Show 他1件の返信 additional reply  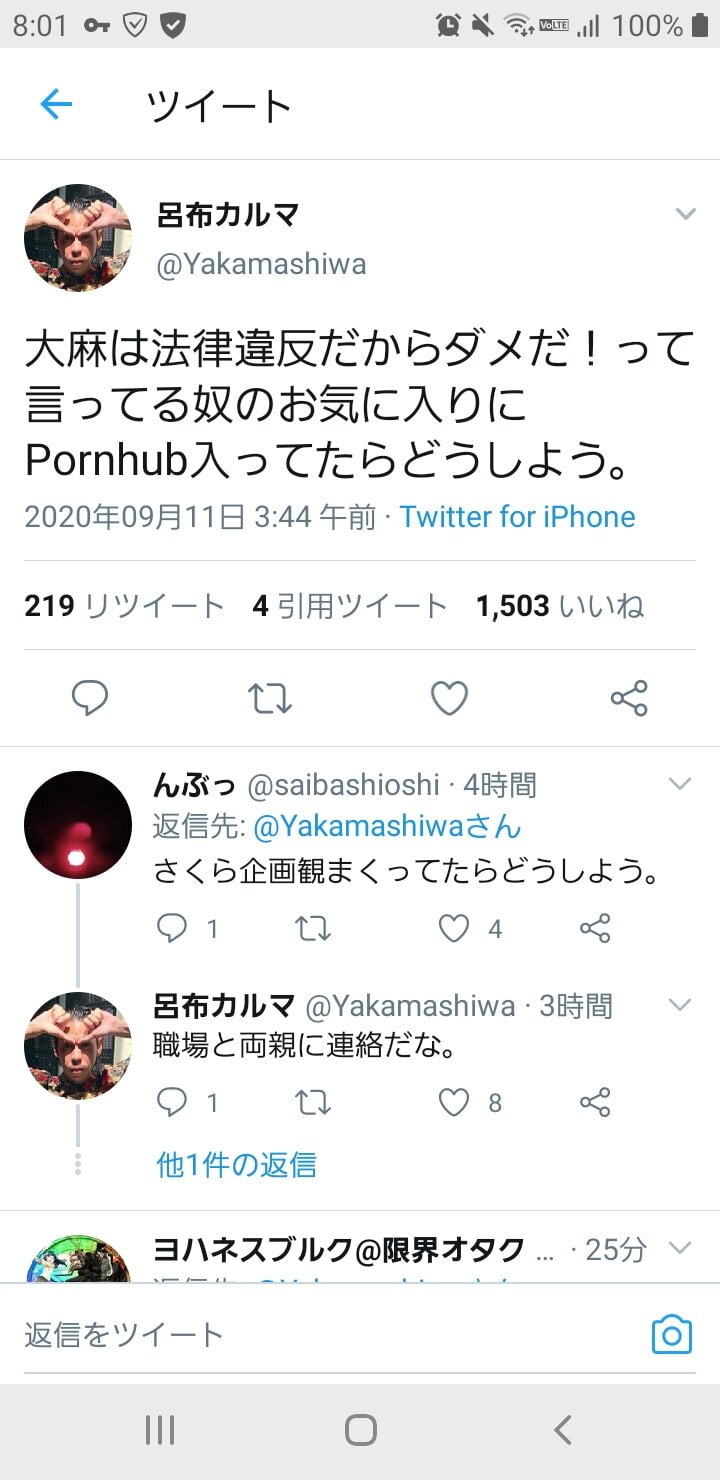[x=236, y=1164]
